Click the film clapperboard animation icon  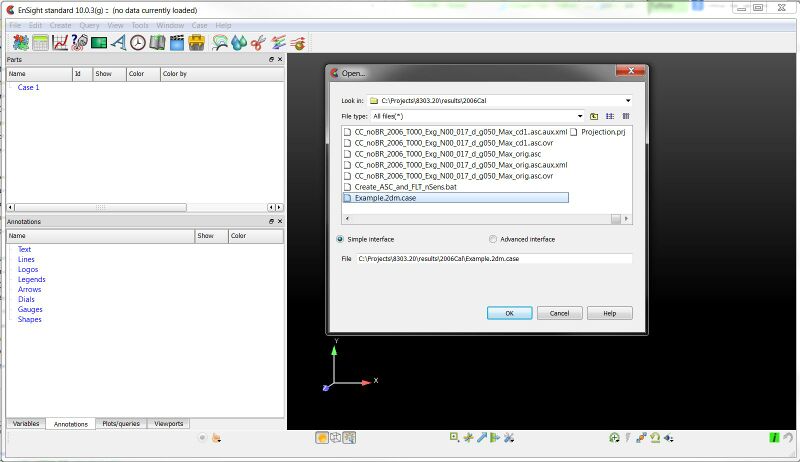[x=177, y=42]
